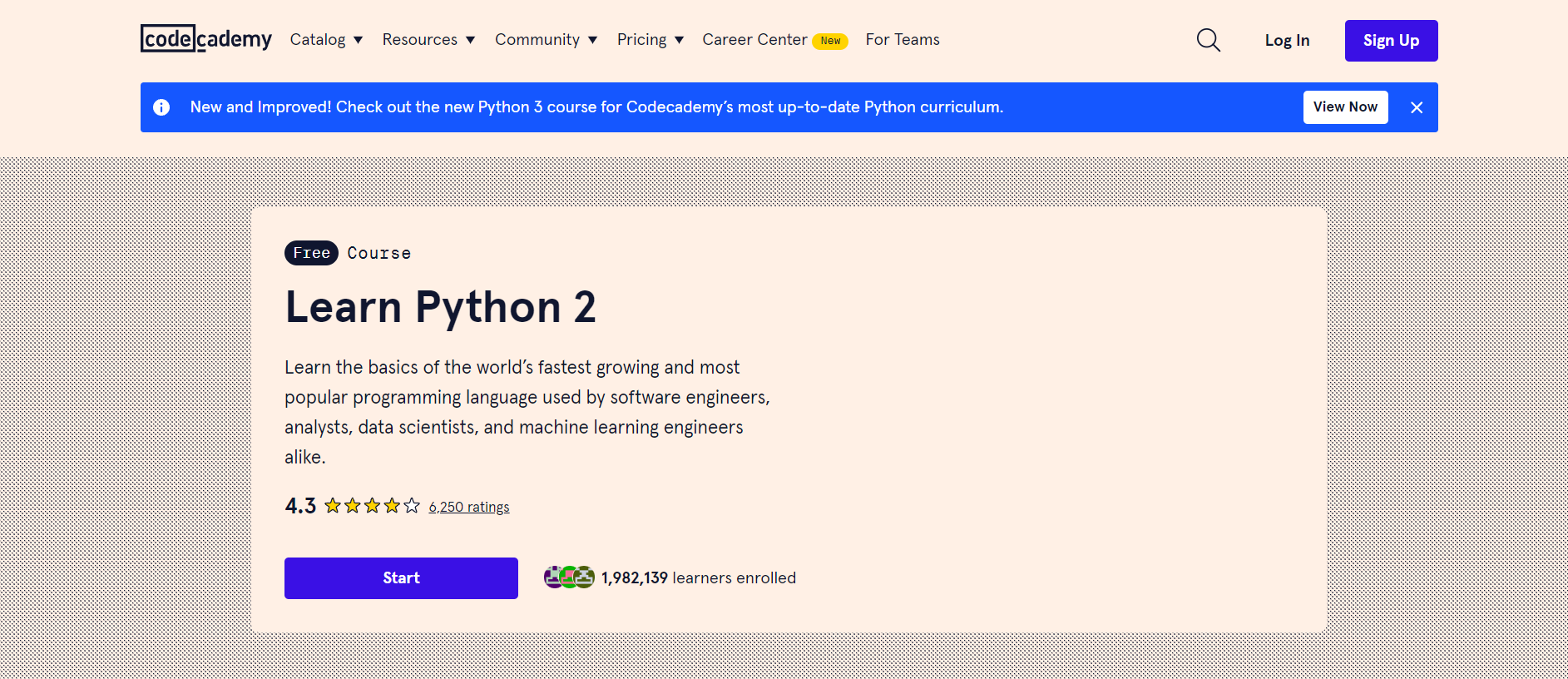Click the Log In link
1568x679 pixels.
1287,40
